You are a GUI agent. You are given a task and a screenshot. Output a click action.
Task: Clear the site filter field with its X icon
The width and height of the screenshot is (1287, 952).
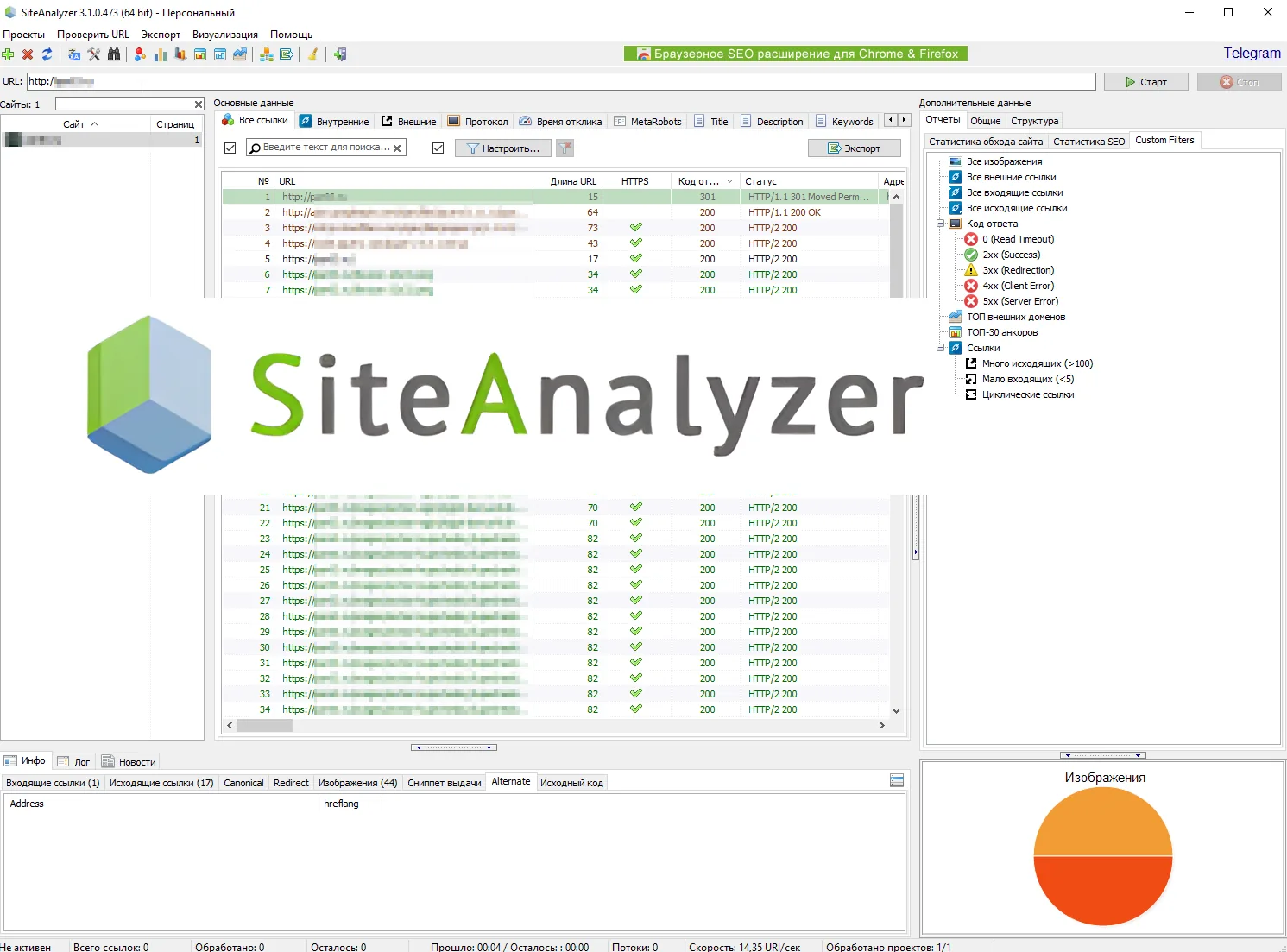[199, 104]
